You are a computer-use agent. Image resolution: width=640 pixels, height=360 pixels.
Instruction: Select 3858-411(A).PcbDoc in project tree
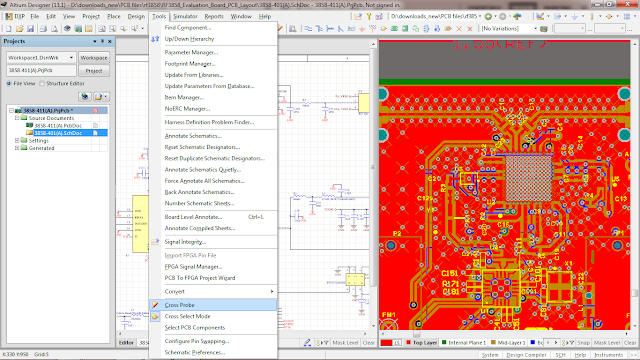tap(58, 125)
